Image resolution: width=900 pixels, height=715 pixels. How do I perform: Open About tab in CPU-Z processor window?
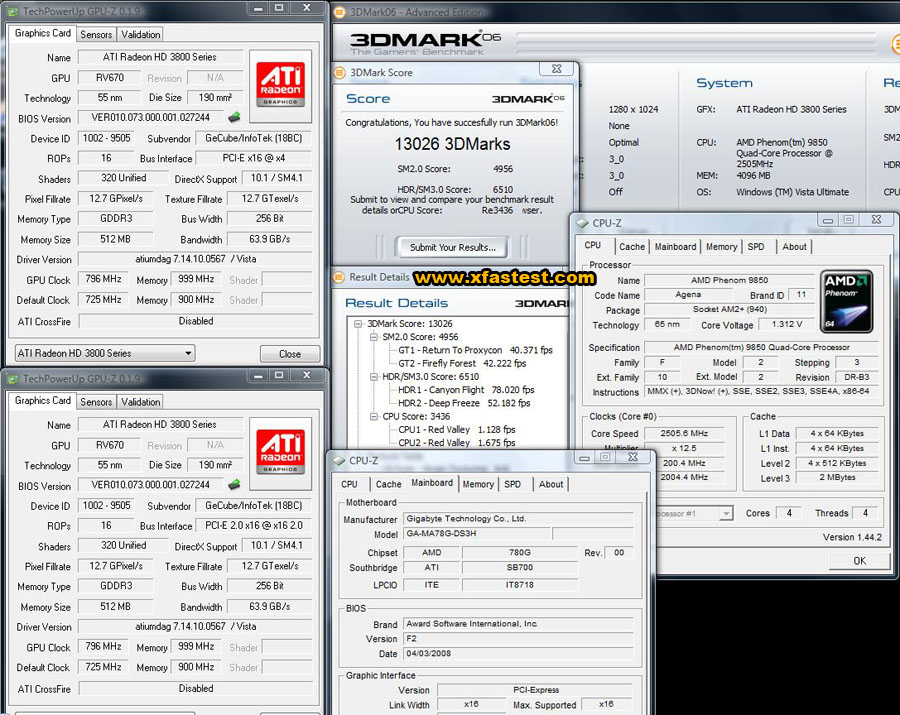coord(794,247)
